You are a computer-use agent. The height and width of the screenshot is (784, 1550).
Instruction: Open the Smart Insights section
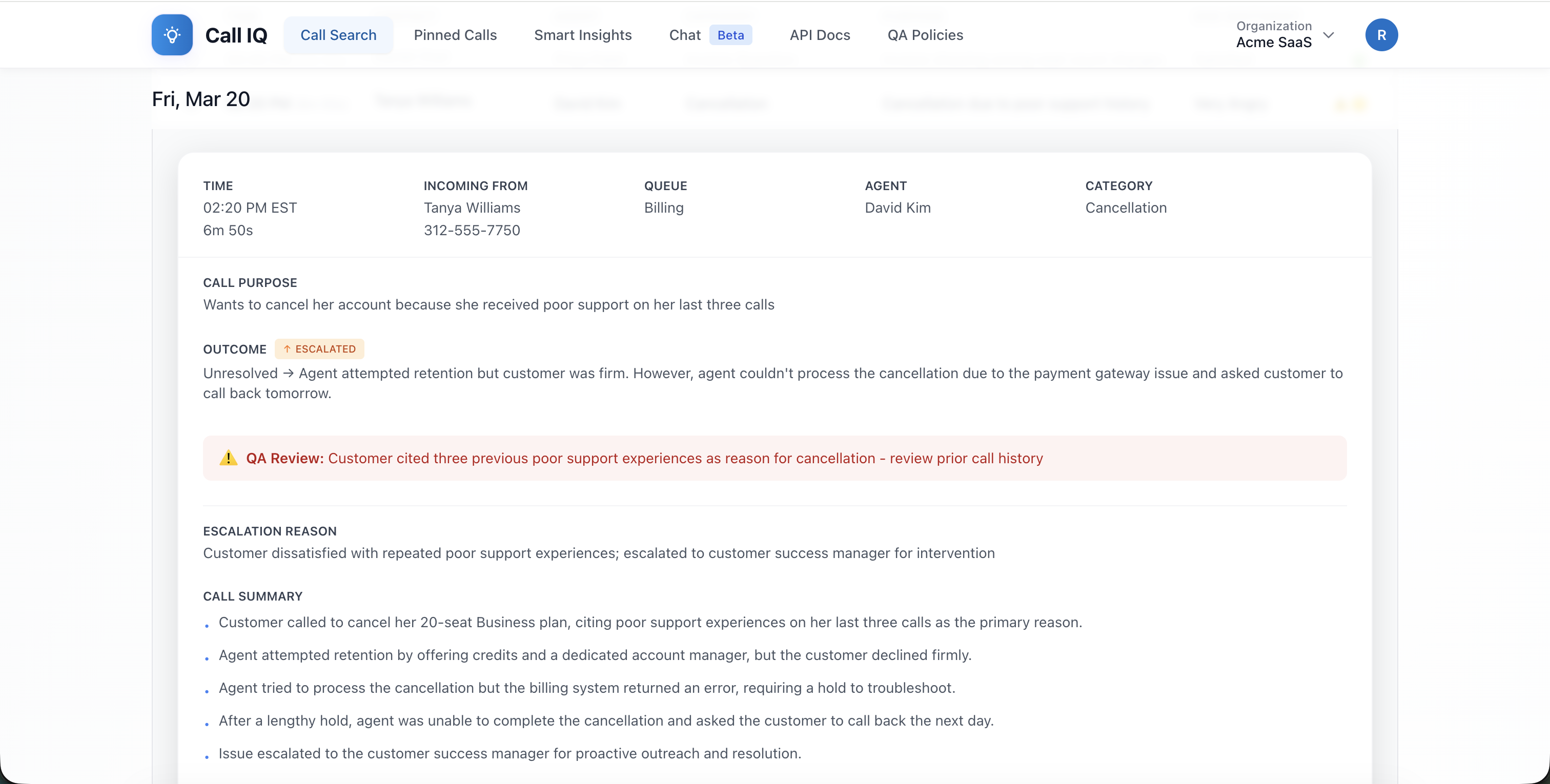click(582, 35)
